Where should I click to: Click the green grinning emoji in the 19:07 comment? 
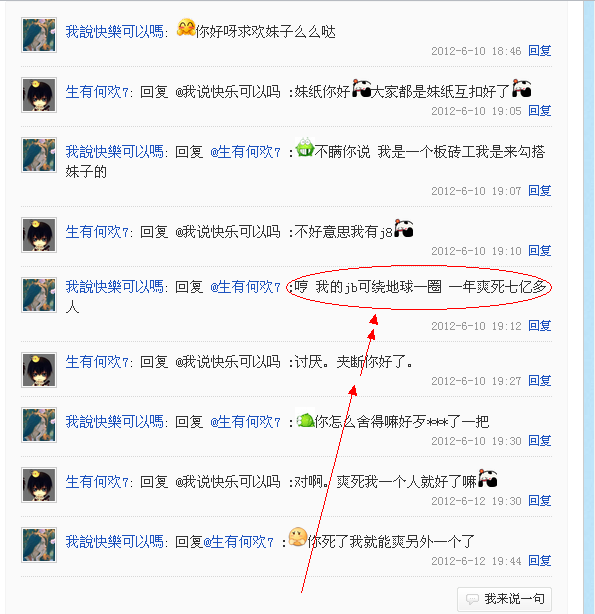point(305,148)
